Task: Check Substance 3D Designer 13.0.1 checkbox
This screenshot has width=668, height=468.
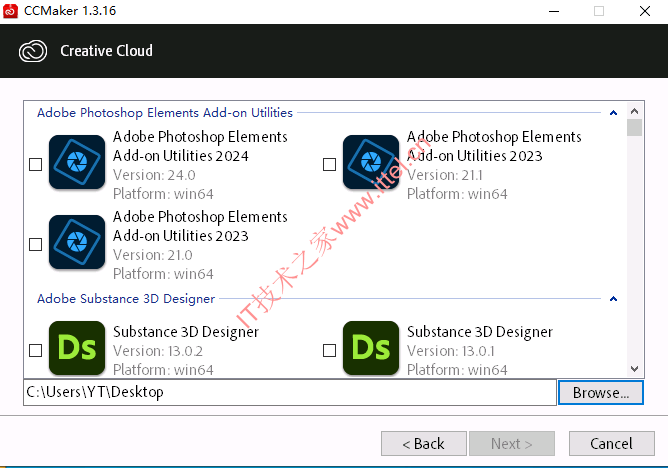Action: point(329,350)
